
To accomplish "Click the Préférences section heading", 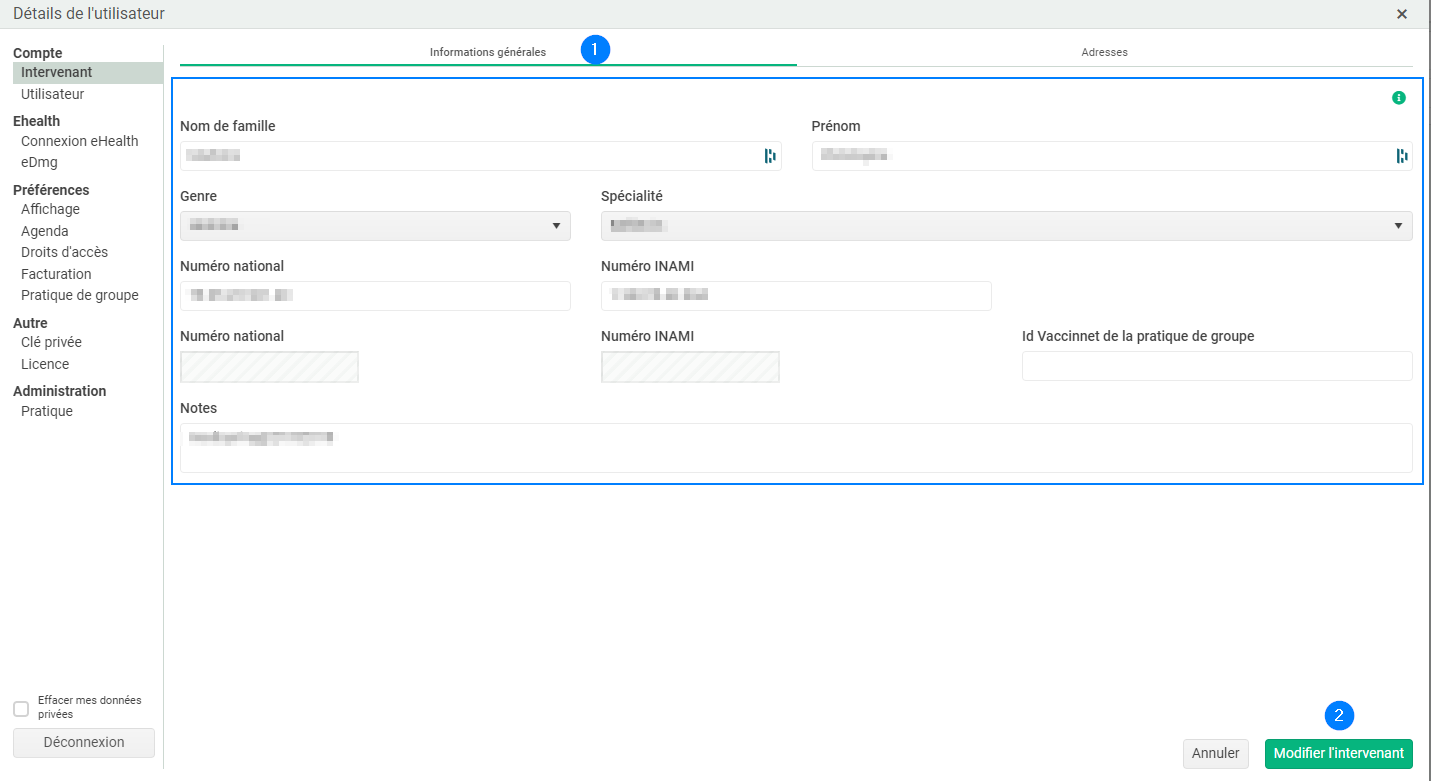I will (51, 191).
